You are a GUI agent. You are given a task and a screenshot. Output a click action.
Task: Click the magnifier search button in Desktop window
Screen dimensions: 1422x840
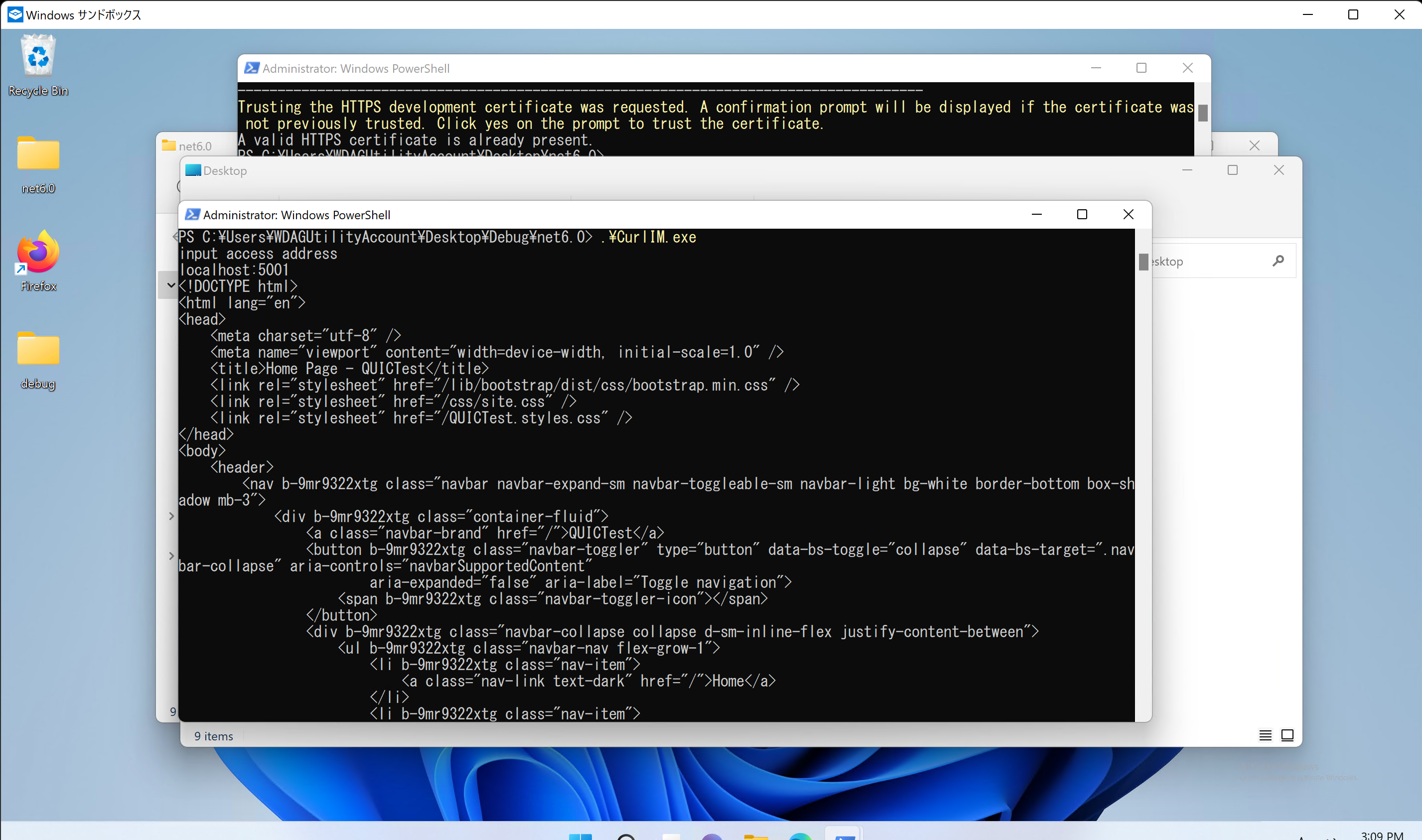[x=1278, y=261]
